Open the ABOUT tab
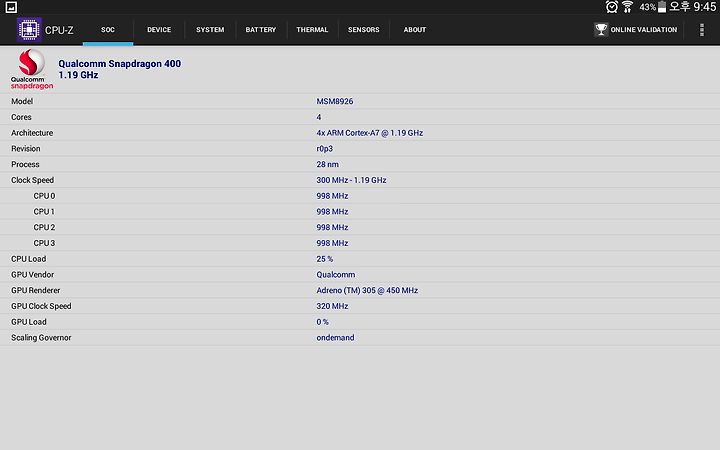The height and width of the screenshot is (450, 720). [x=415, y=30]
